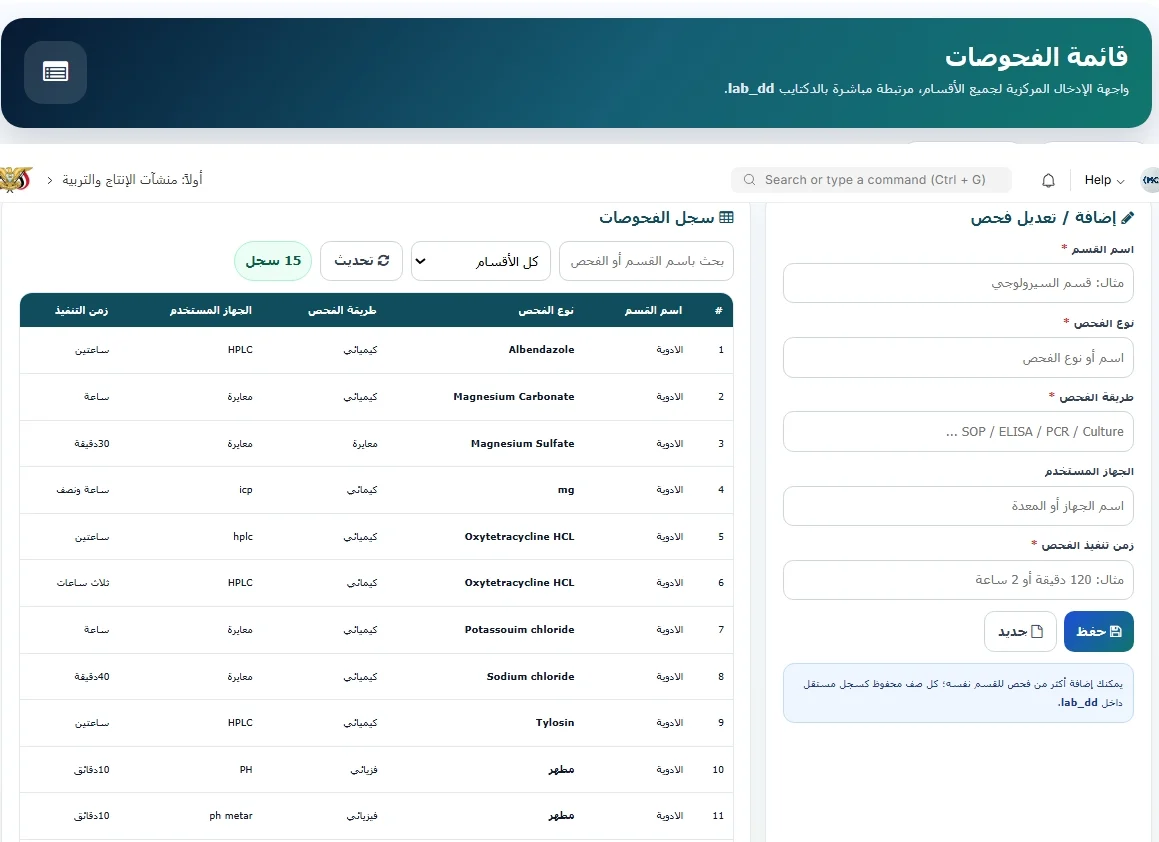1159x842 pixels.
Task: Click the ph metar device cell
Action: pyautogui.click(x=231, y=816)
